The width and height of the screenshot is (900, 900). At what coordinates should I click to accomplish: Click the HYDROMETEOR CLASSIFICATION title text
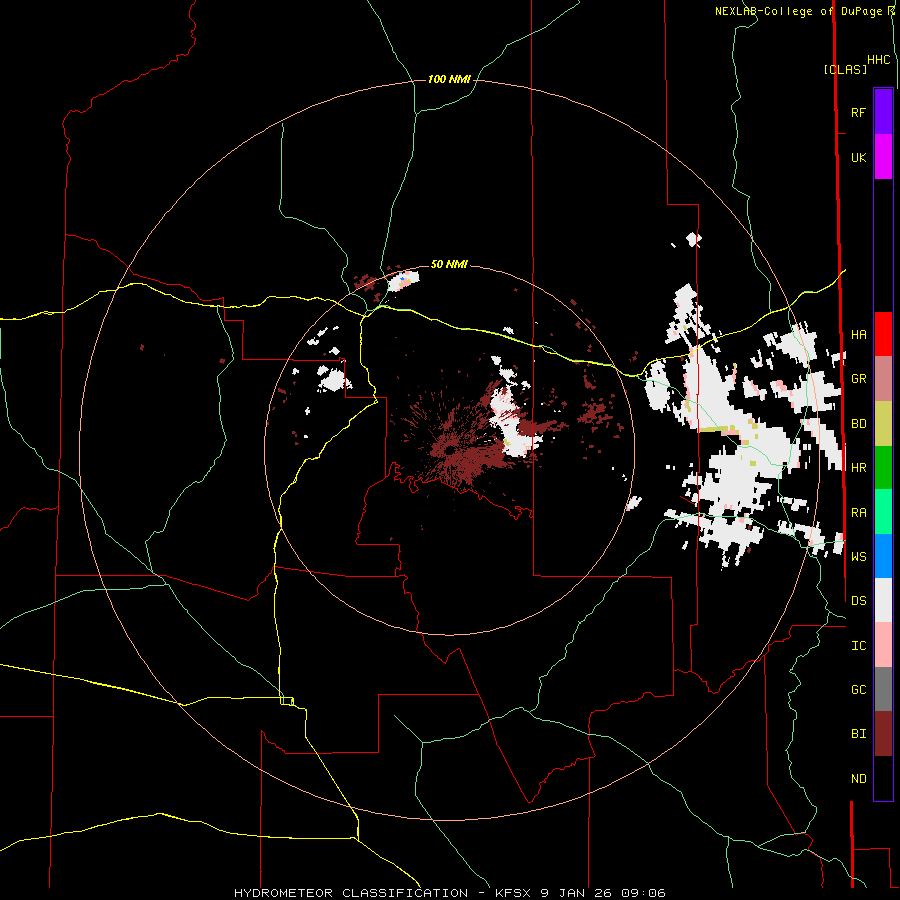pyautogui.click(x=351, y=893)
